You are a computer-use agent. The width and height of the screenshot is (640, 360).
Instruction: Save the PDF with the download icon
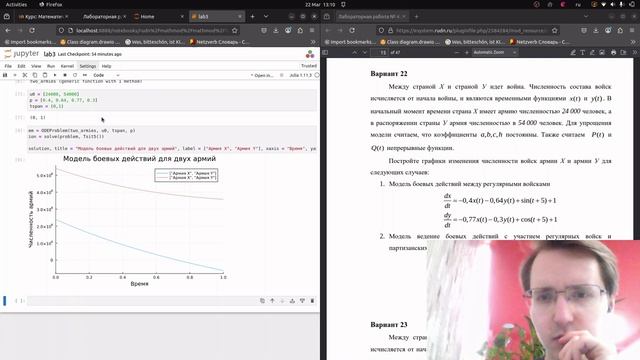click(623, 53)
